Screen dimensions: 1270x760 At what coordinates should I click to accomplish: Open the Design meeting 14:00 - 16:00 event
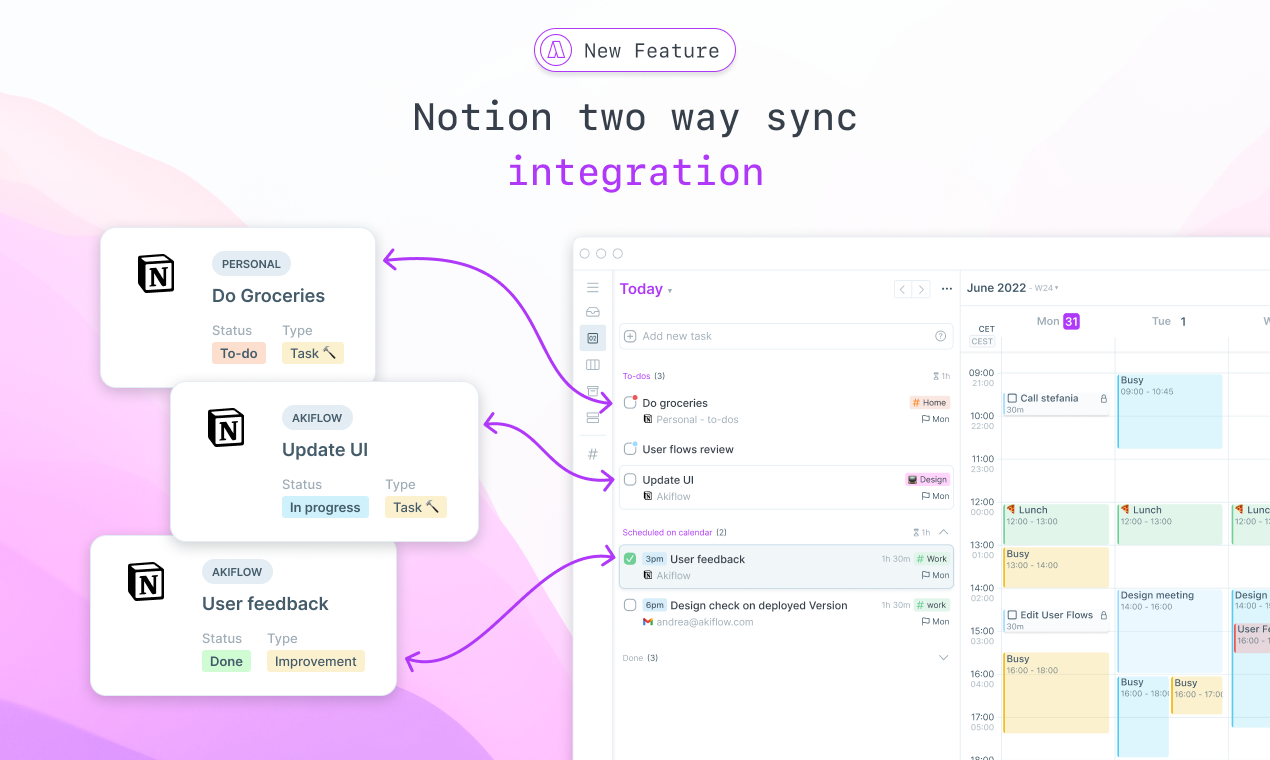(x=1170, y=630)
